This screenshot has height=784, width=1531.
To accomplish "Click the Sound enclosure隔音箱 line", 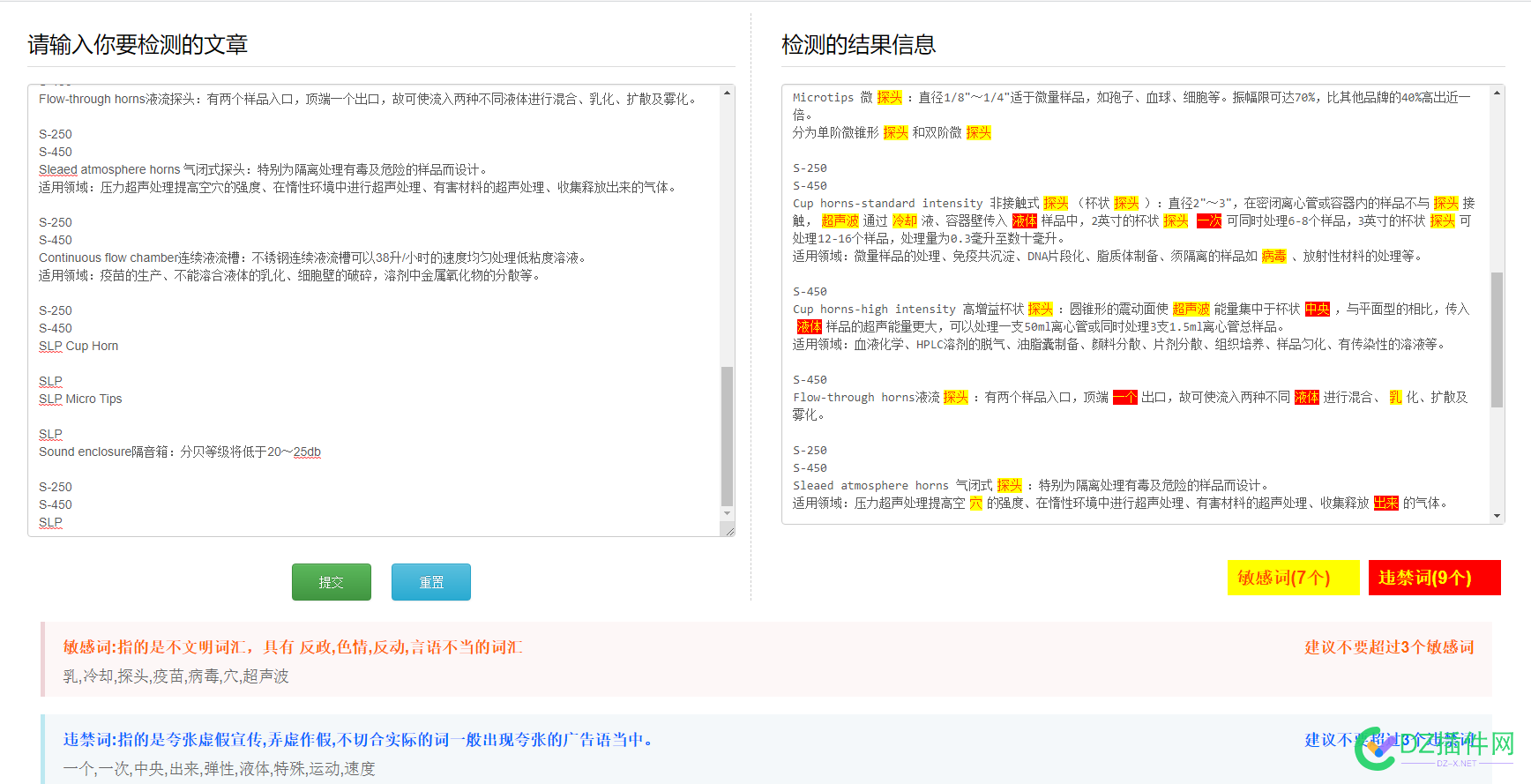I will click(x=180, y=452).
